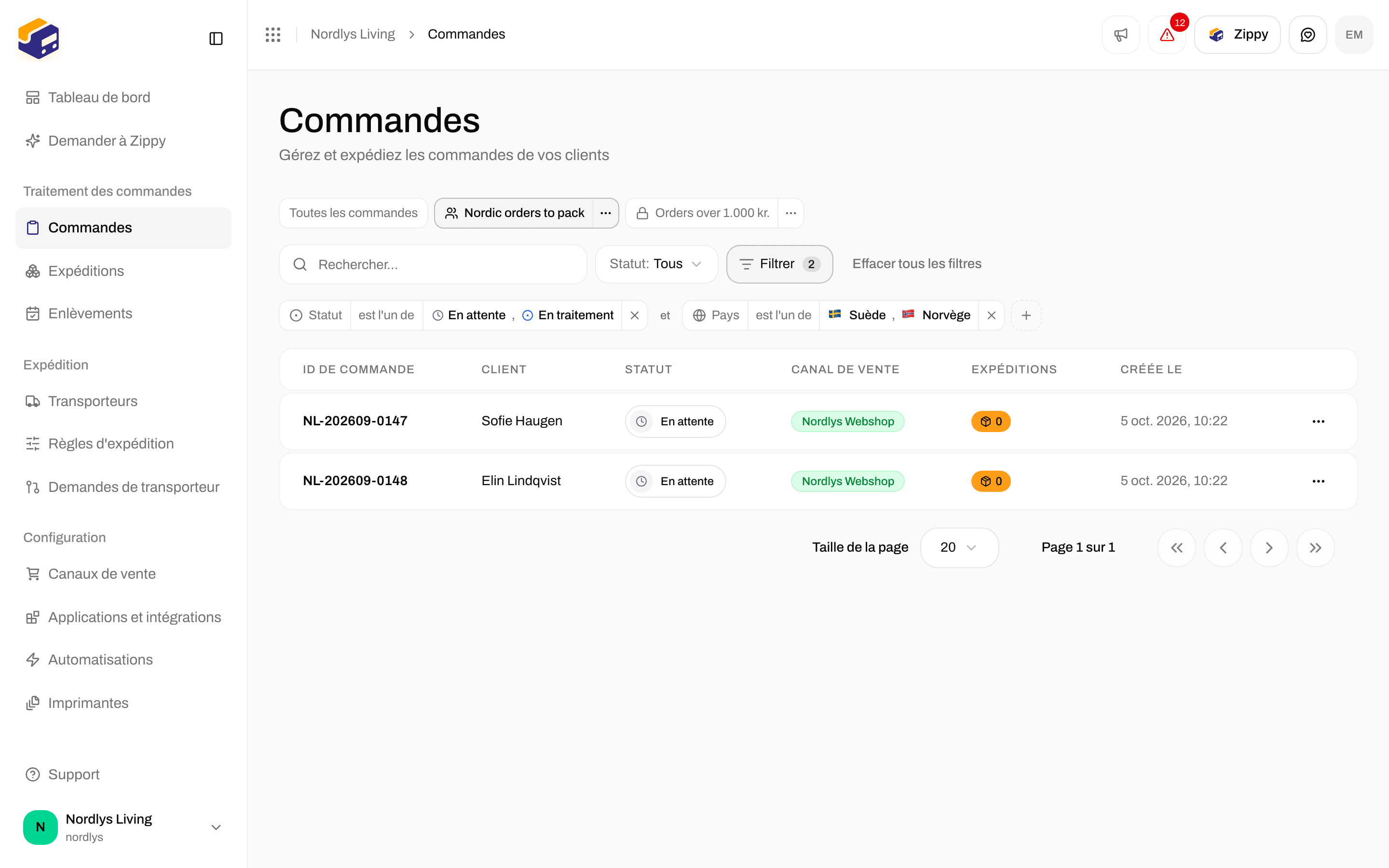This screenshot has height=868, width=1389.
Task: Open the announcements megaphone icon
Action: click(1120, 34)
